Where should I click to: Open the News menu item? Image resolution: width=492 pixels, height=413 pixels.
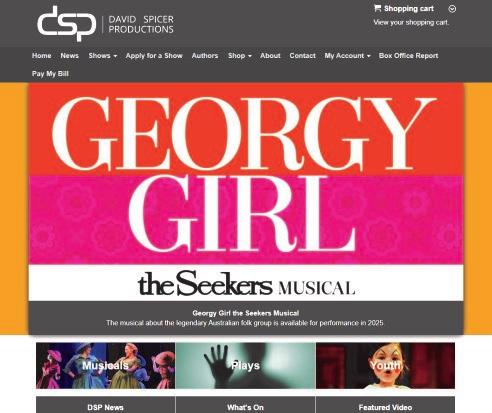tap(70, 56)
